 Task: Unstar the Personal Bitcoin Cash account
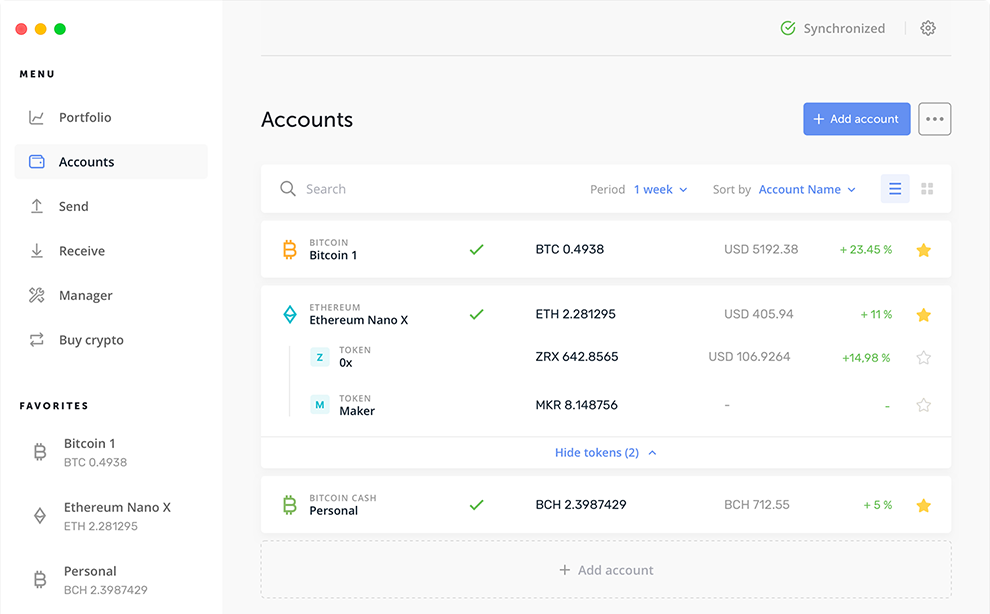(x=924, y=505)
